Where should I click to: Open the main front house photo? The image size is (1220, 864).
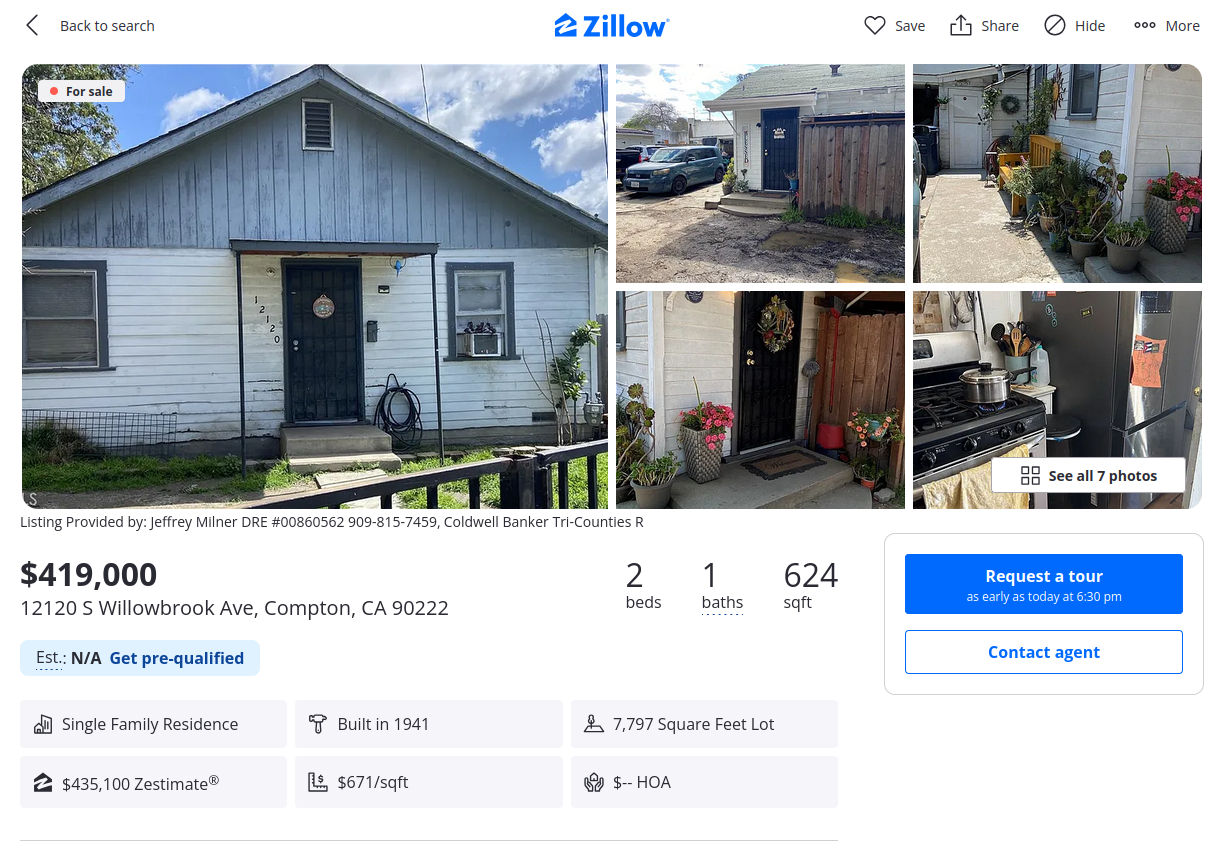click(x=314, y=286)
